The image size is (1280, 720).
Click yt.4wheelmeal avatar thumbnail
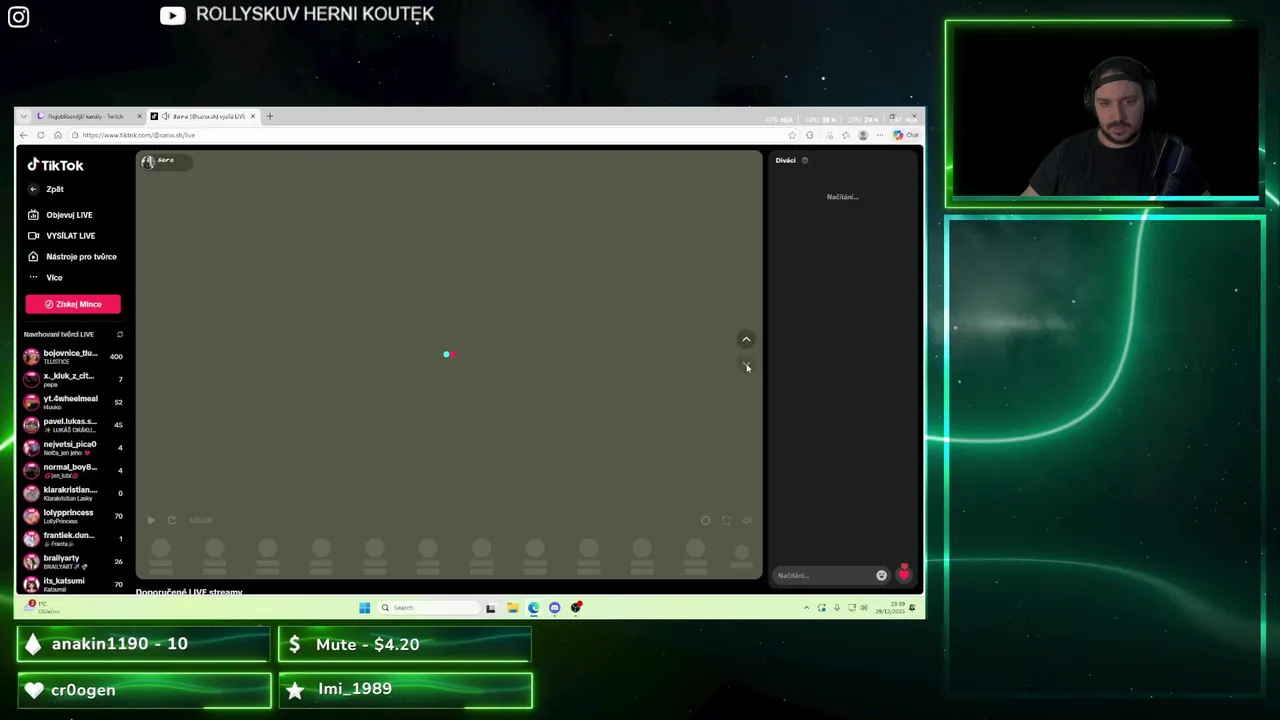point(32,402)
